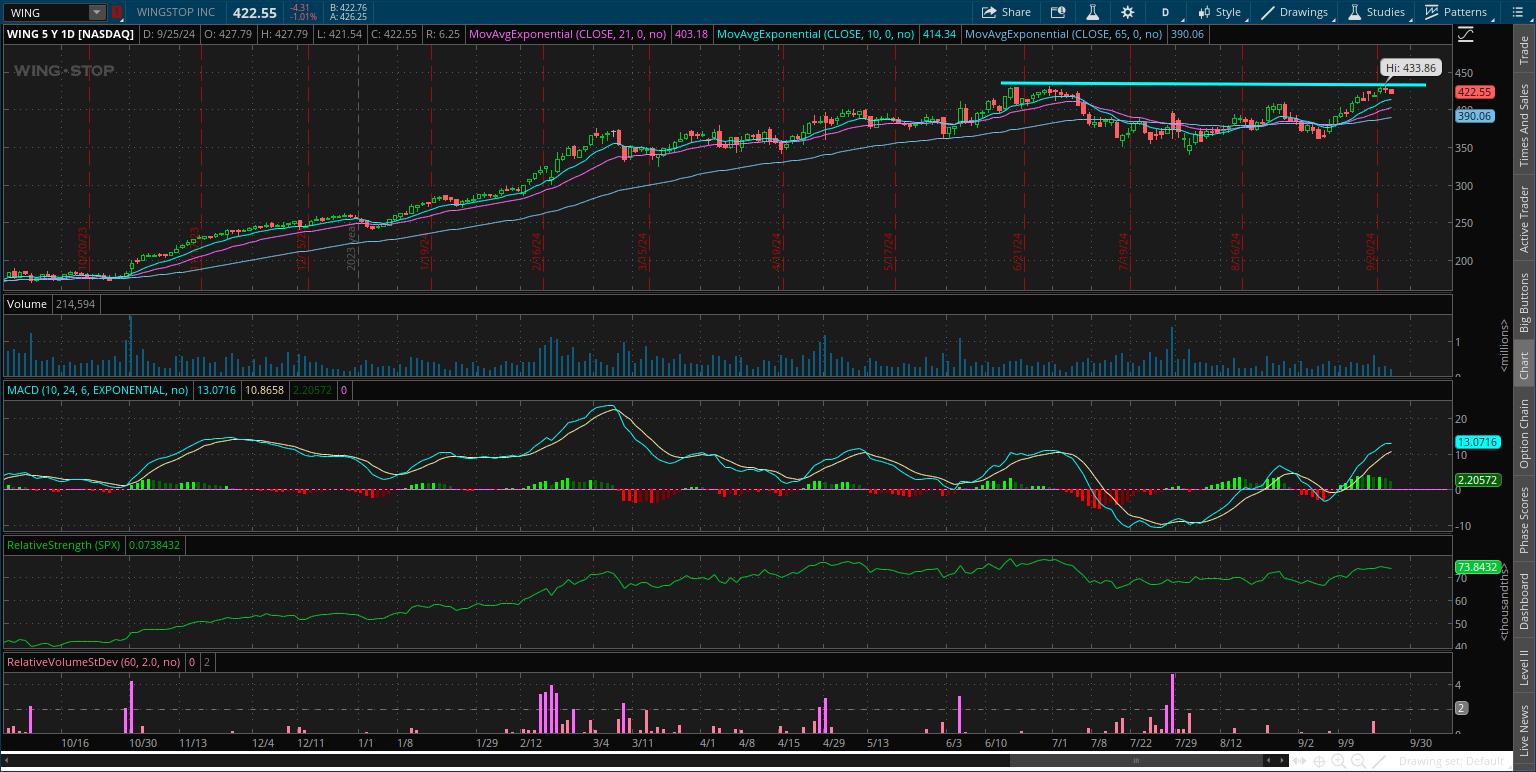Click the WINGSTOP INC company name
Viewport: 1536px width, 772px height.
(x=176, y=13)
